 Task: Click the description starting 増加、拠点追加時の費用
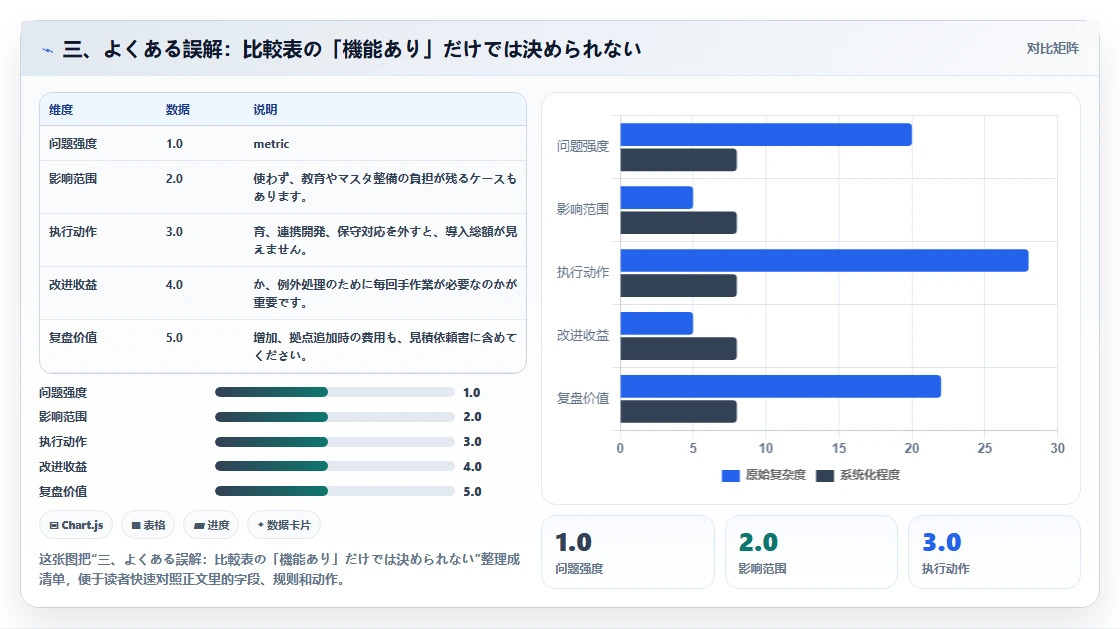point(385,346)
